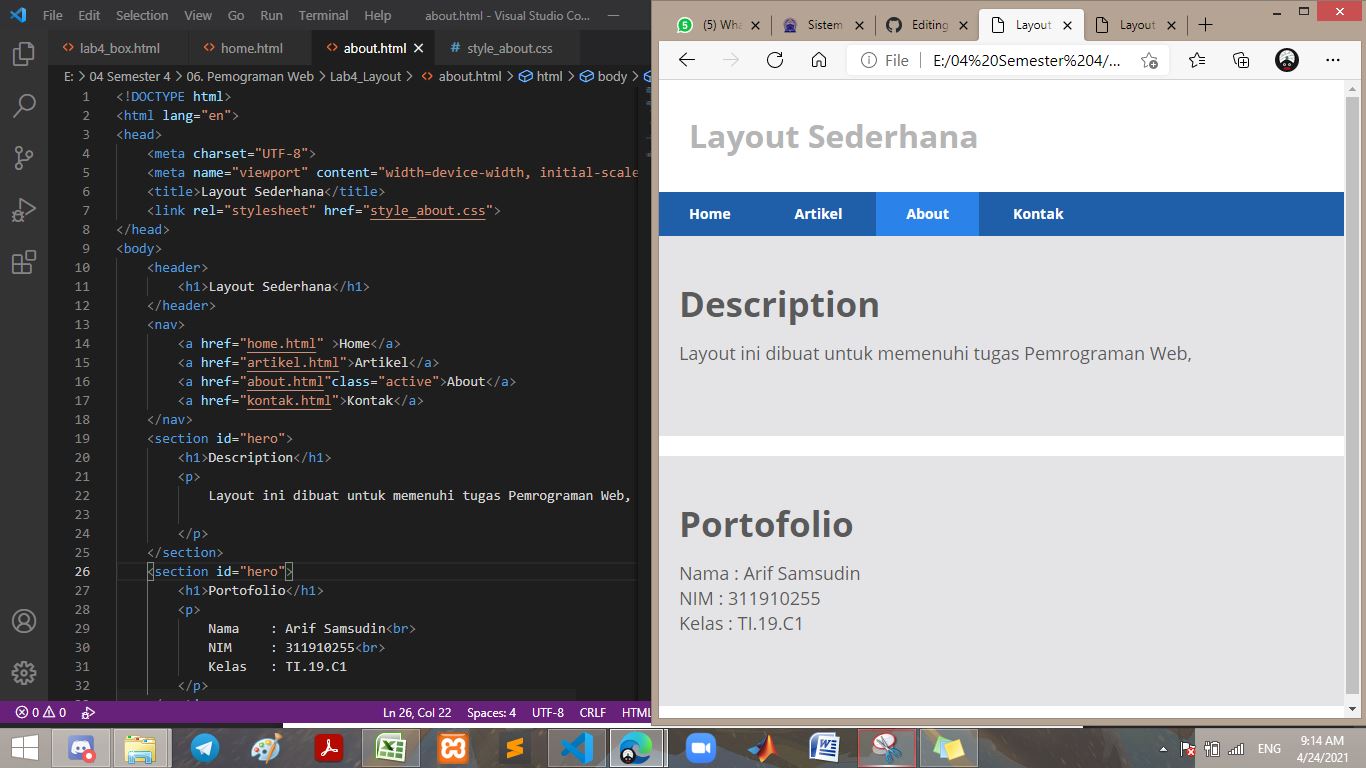Open Source Control in the activity bar
This screenshot has height=768, width=1366.
click(24, 157)
